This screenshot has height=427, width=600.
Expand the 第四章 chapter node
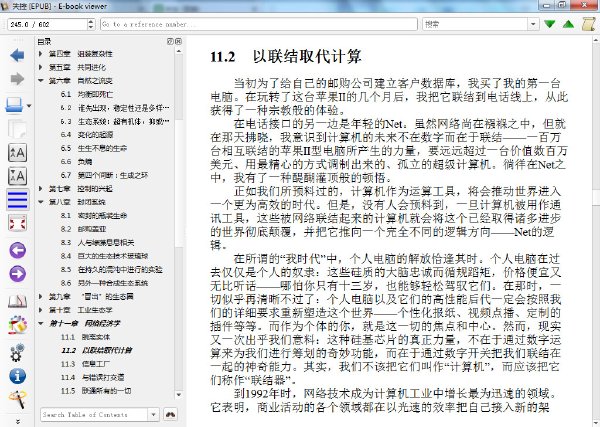[41, 54]
